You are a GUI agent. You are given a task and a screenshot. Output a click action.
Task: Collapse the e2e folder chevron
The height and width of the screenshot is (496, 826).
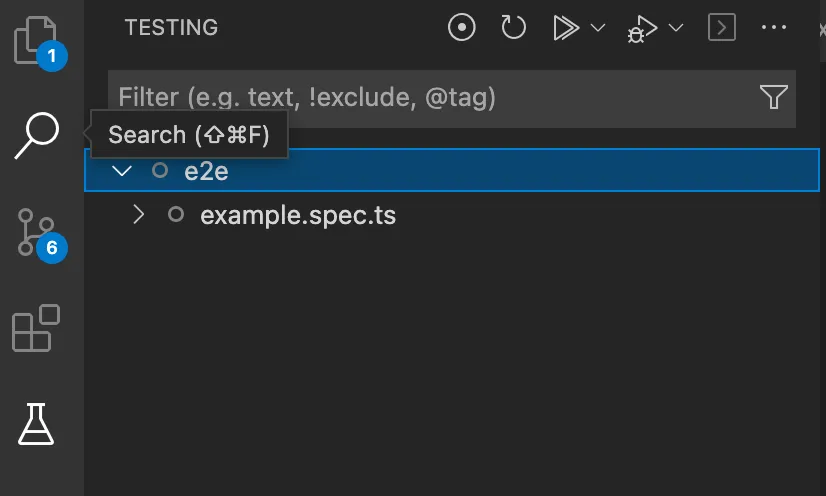(x=122, y=171)
